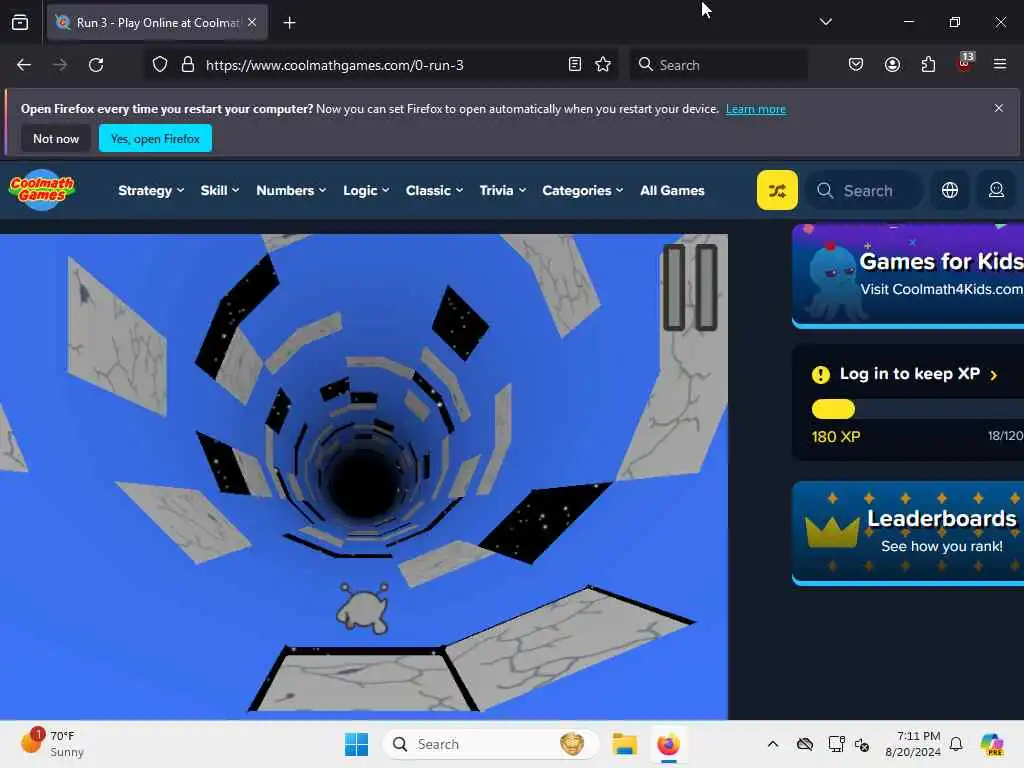This screenshot has height=768, width=1024.
Task: Toggle reader view in address bar
Action: pos(575,65)
